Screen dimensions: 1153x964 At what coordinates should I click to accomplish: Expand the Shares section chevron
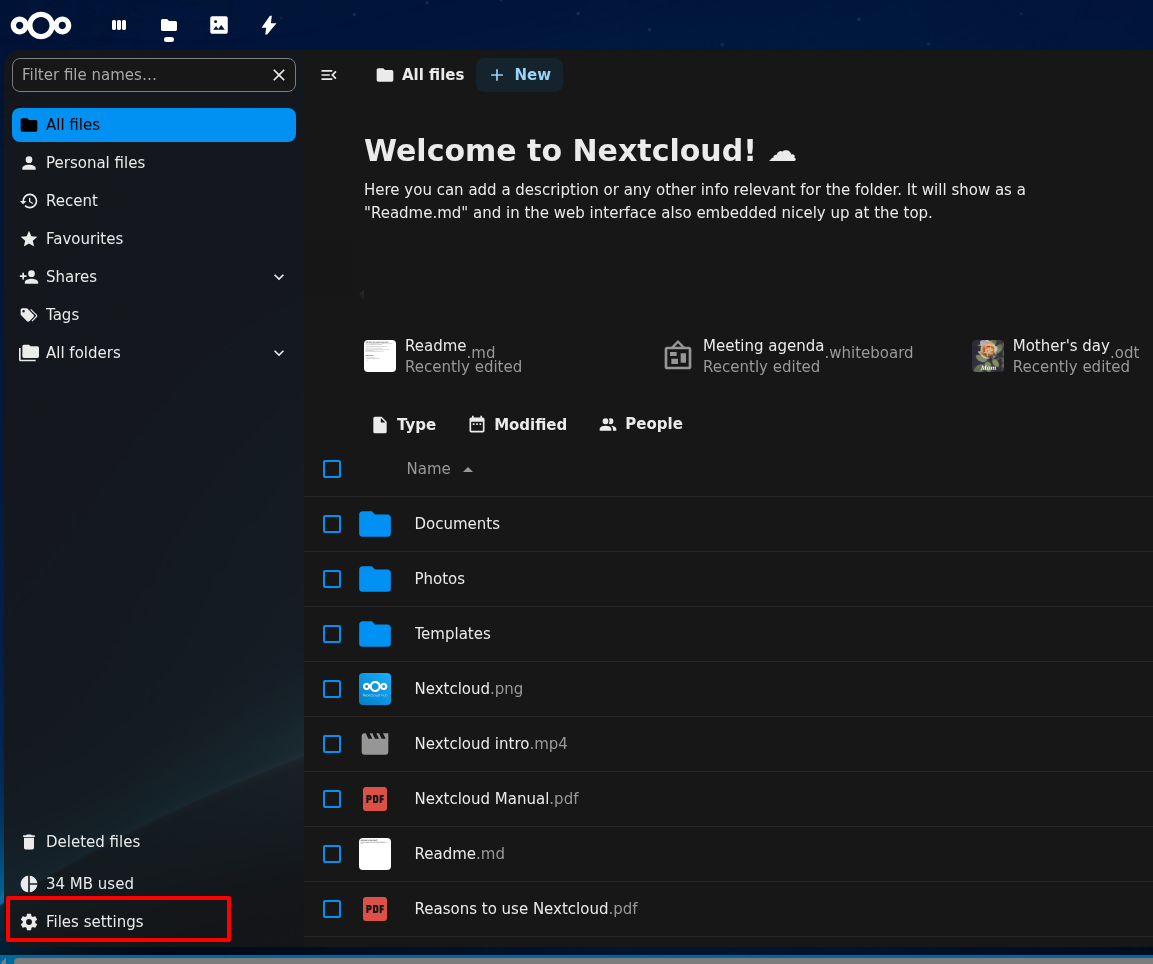pyautogui.click(x=279, y=277)
